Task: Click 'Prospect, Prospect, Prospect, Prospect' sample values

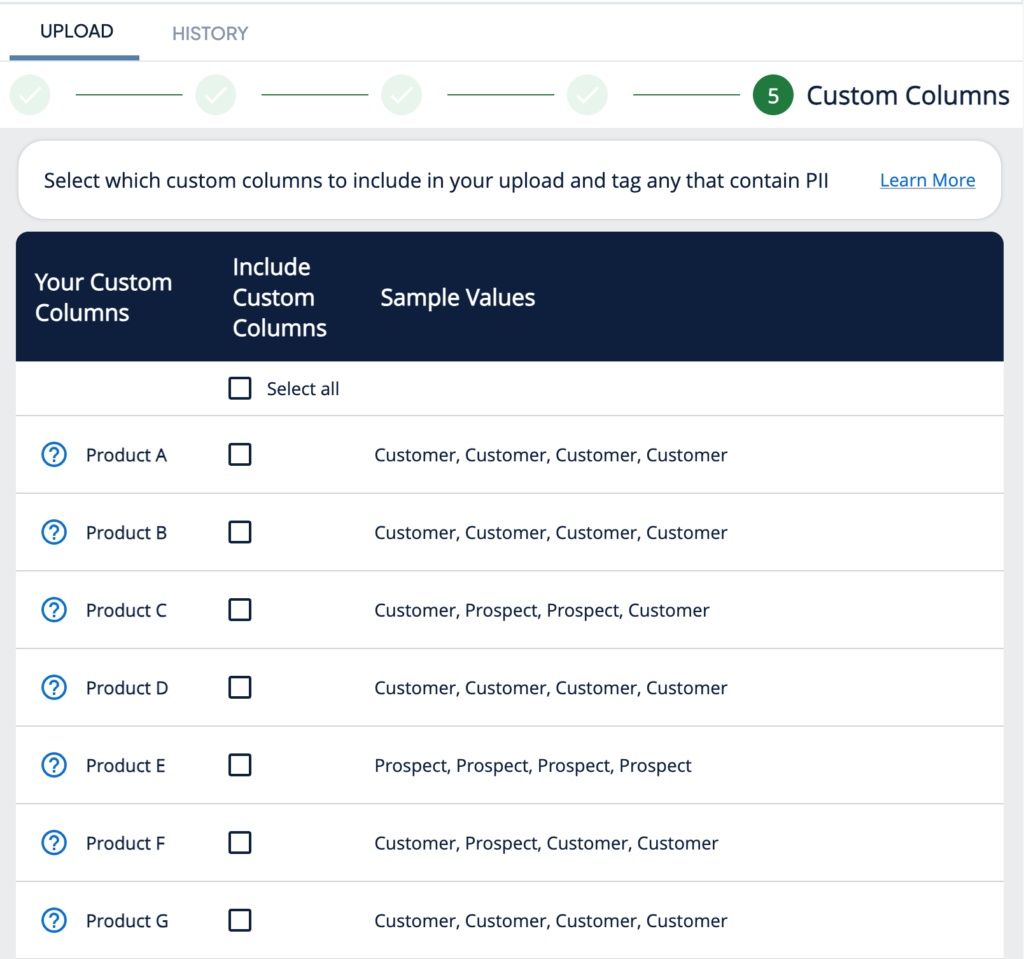Action: click(533, 766)
